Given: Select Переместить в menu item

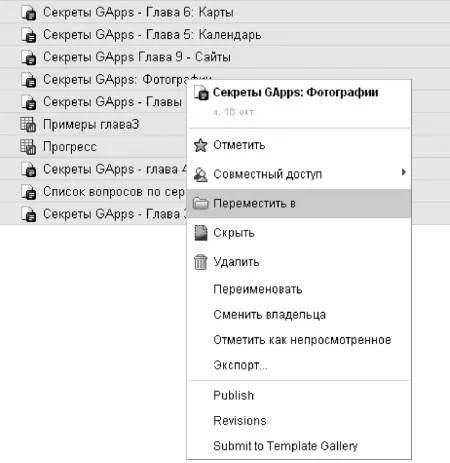Looking at the screenshot, I should tap(299, 203).
